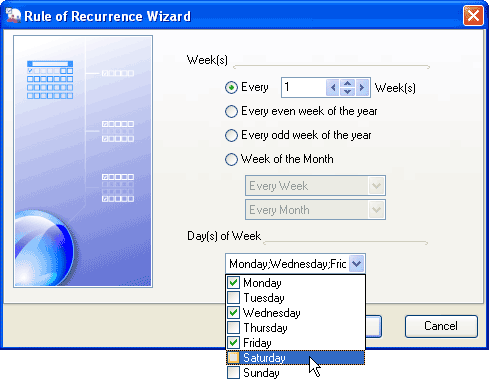The width and height of the screenshot is (489, 380).
Task: Decrease week count with down arrow
Action: pos(347,92)
